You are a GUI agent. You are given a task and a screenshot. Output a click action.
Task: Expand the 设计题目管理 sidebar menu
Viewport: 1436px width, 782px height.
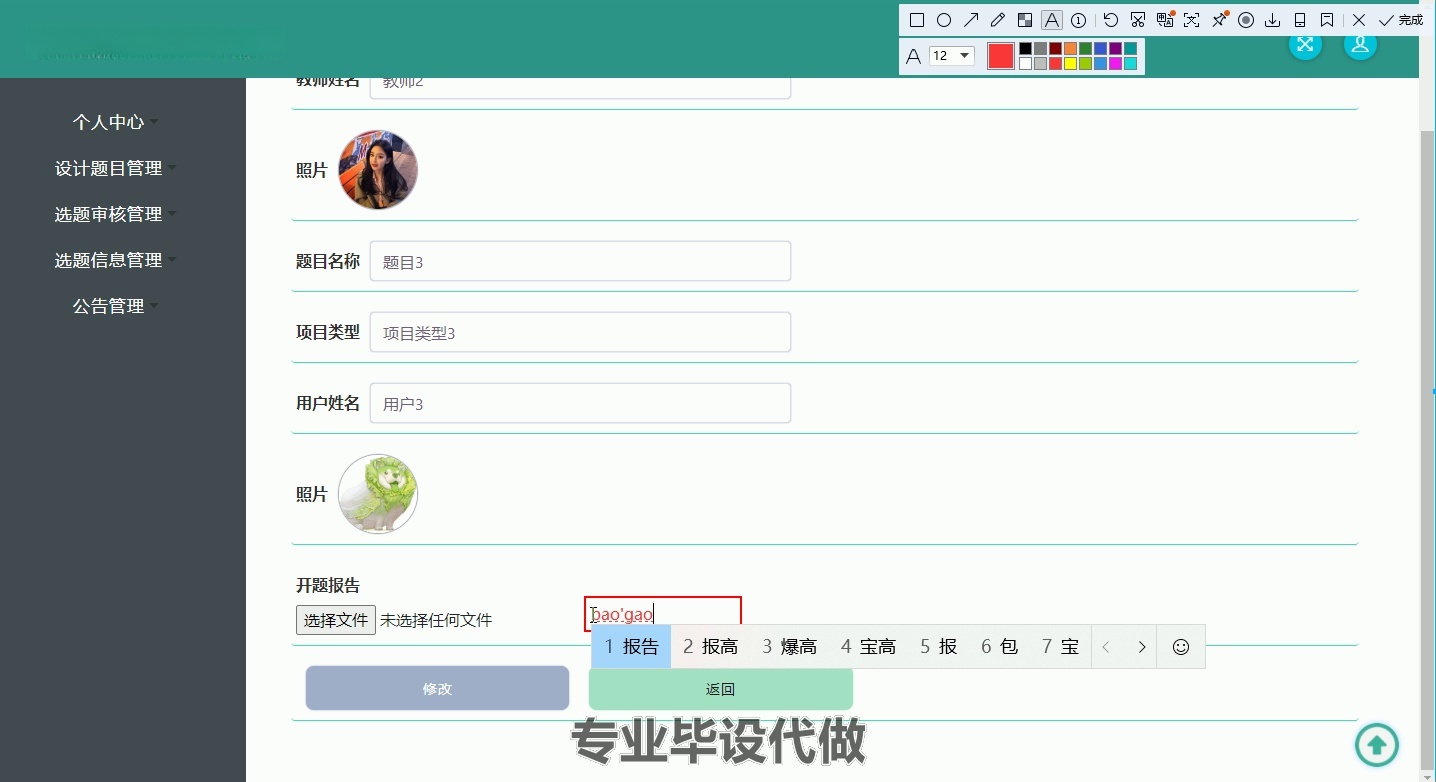(115, 168)
